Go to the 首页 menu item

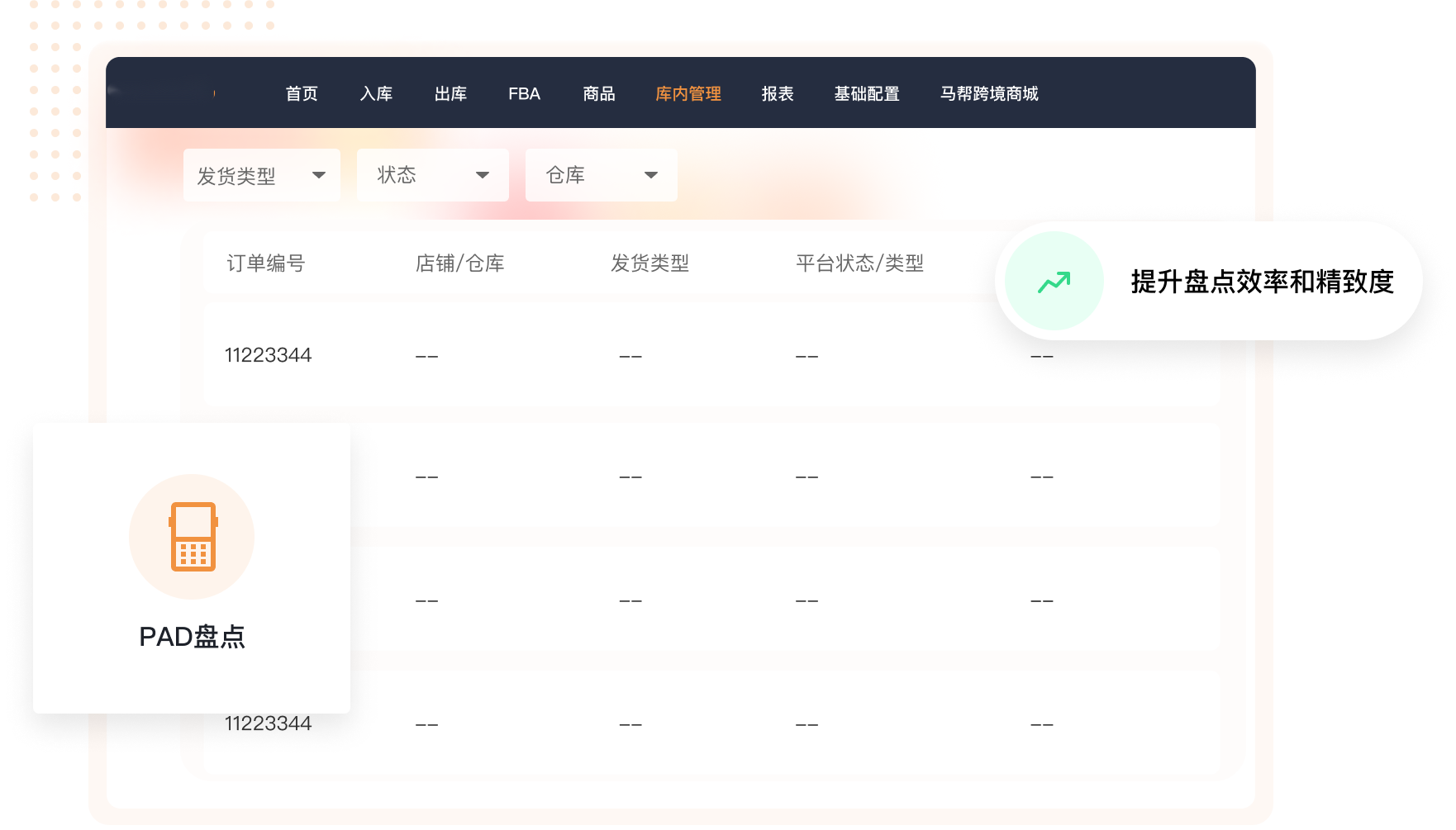[x=302, y=94]
